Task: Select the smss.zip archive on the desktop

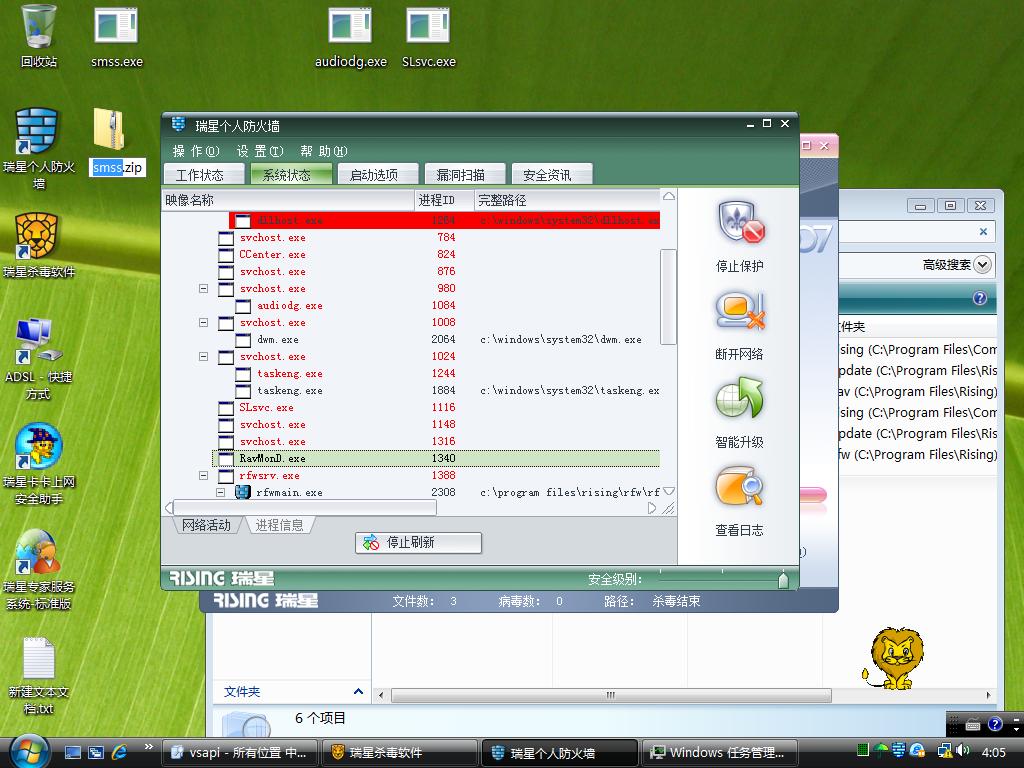Action: (x=117, y=142)
